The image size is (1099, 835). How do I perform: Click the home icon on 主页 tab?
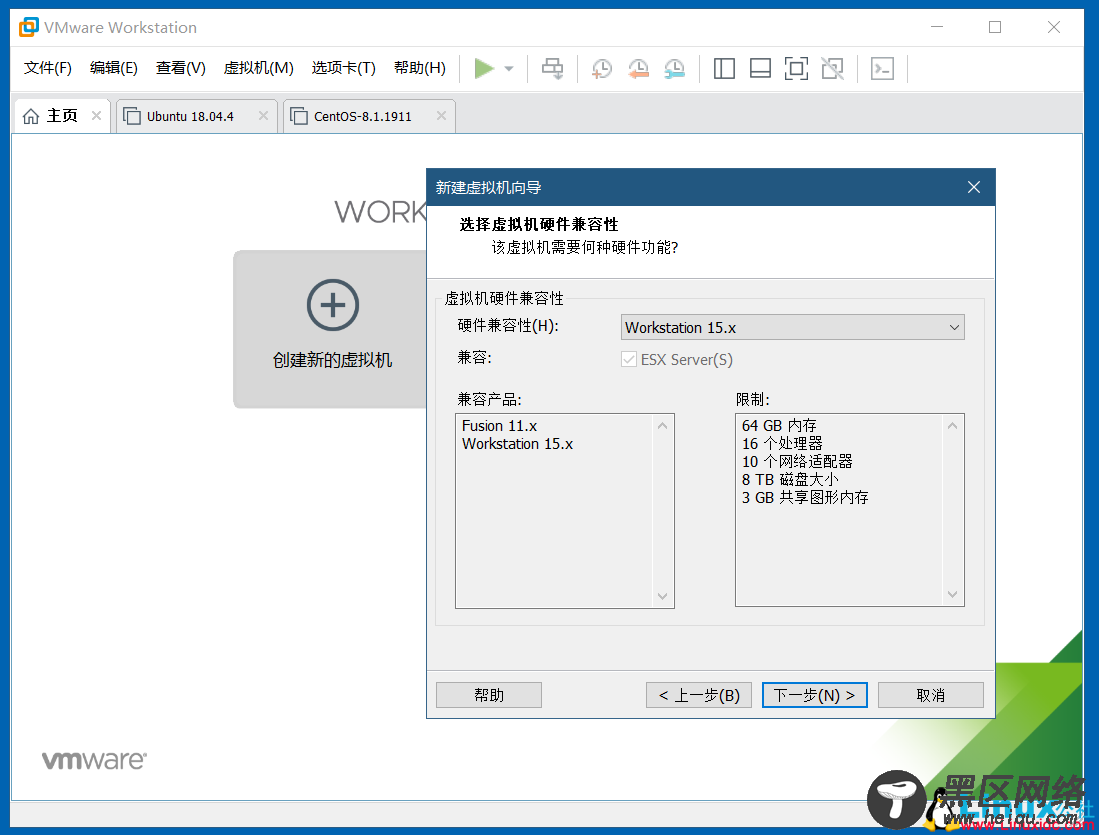click(31, 116)
